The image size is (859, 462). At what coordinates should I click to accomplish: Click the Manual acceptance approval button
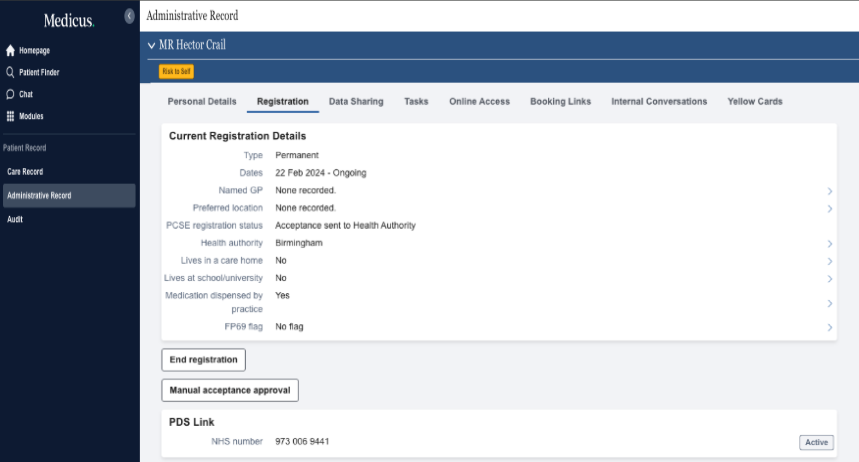[230, 390]
